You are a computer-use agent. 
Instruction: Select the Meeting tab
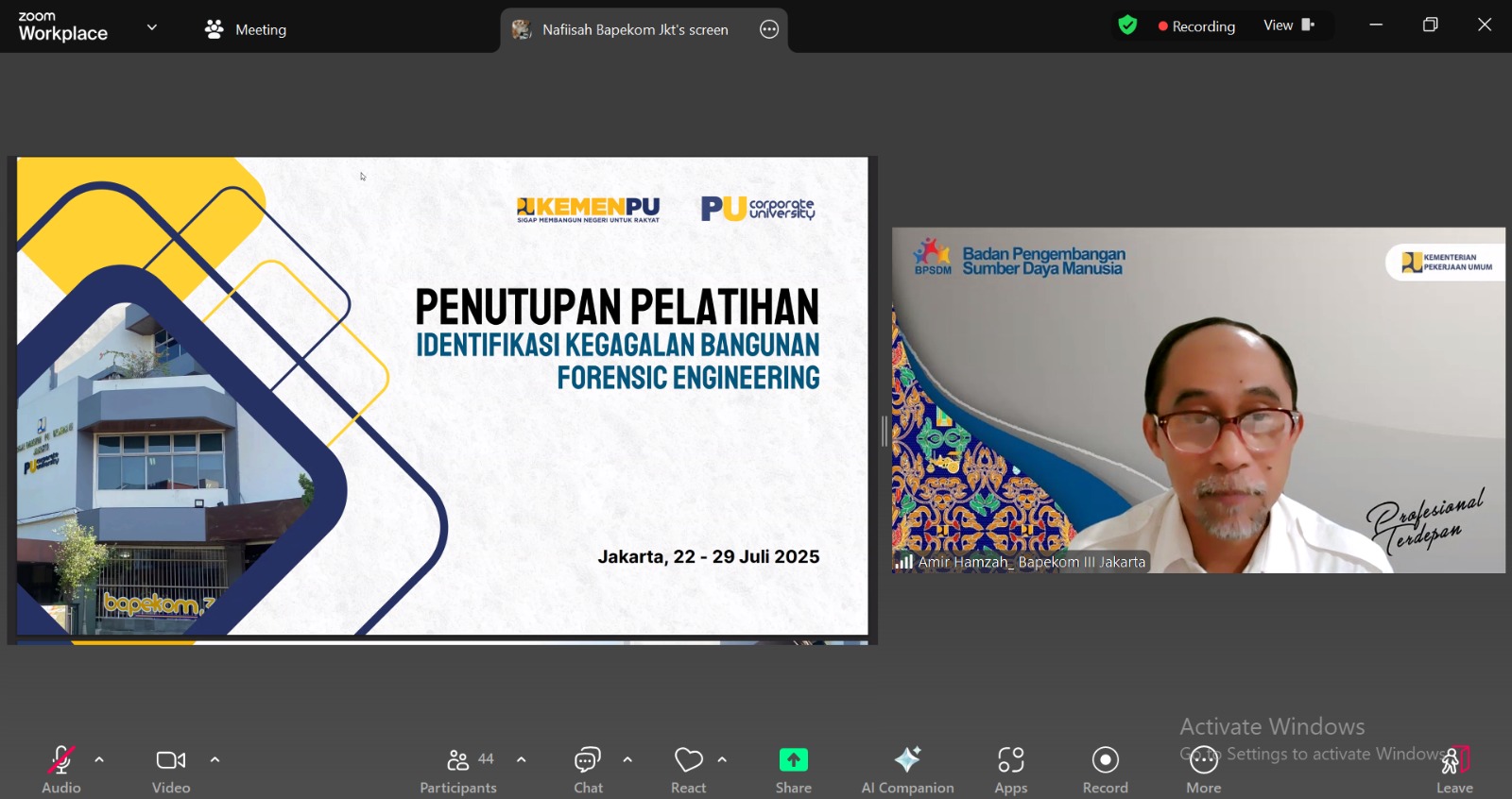coord(246,29)
